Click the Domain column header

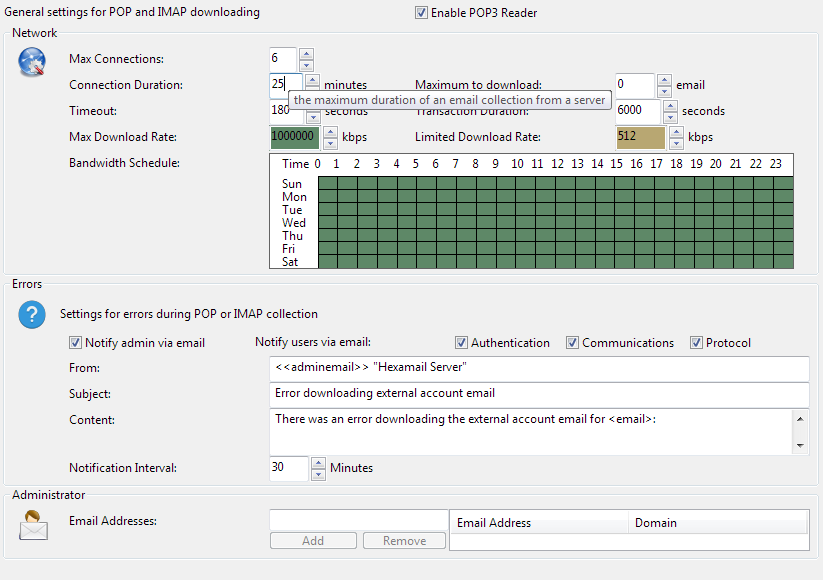coord(717,523)
